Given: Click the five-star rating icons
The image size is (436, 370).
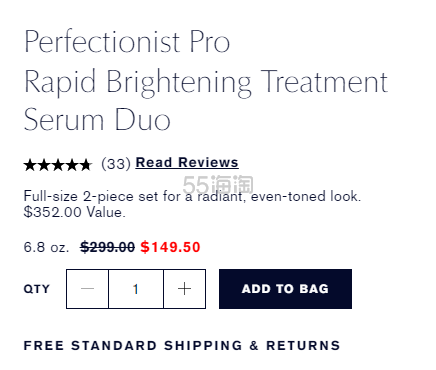Looking at the screenshot, I should [x=57, y=164].
